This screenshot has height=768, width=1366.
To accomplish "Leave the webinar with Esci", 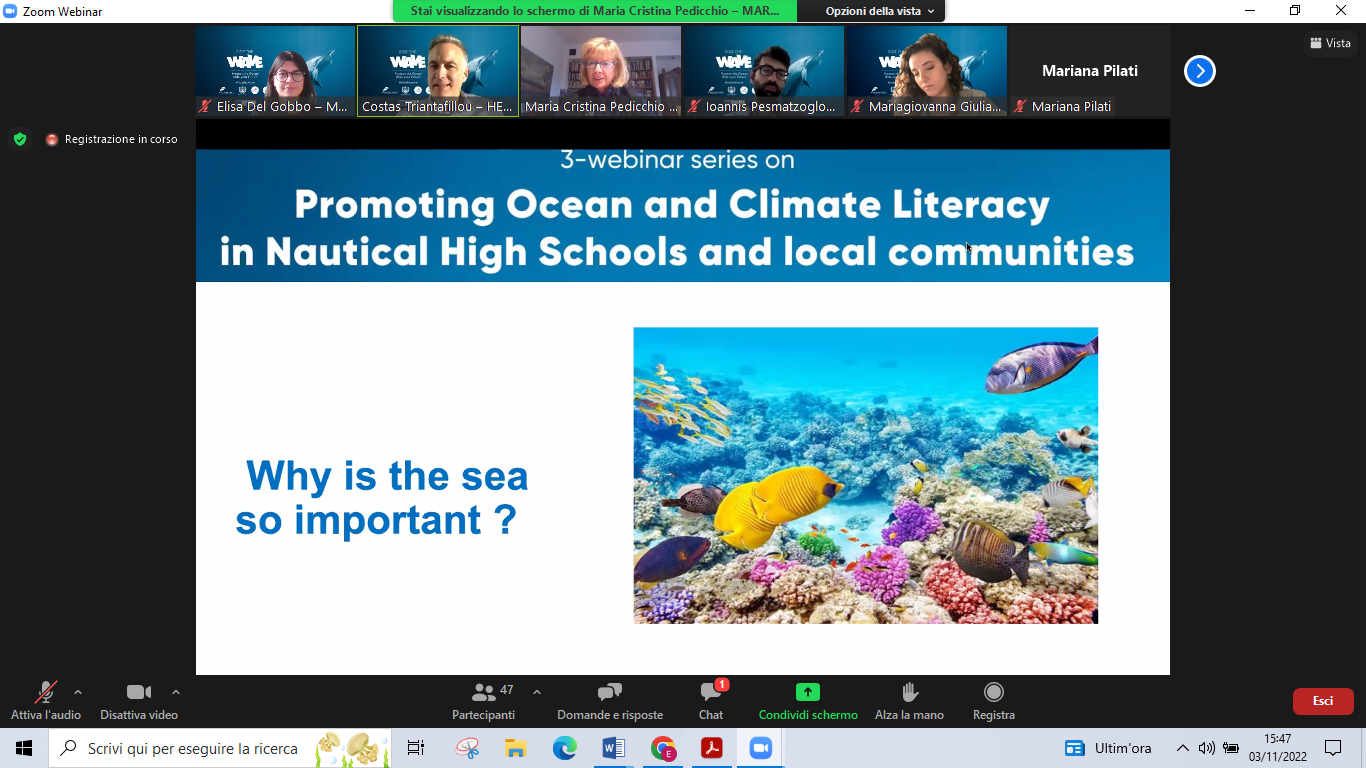I will [x=1322, y=701].
